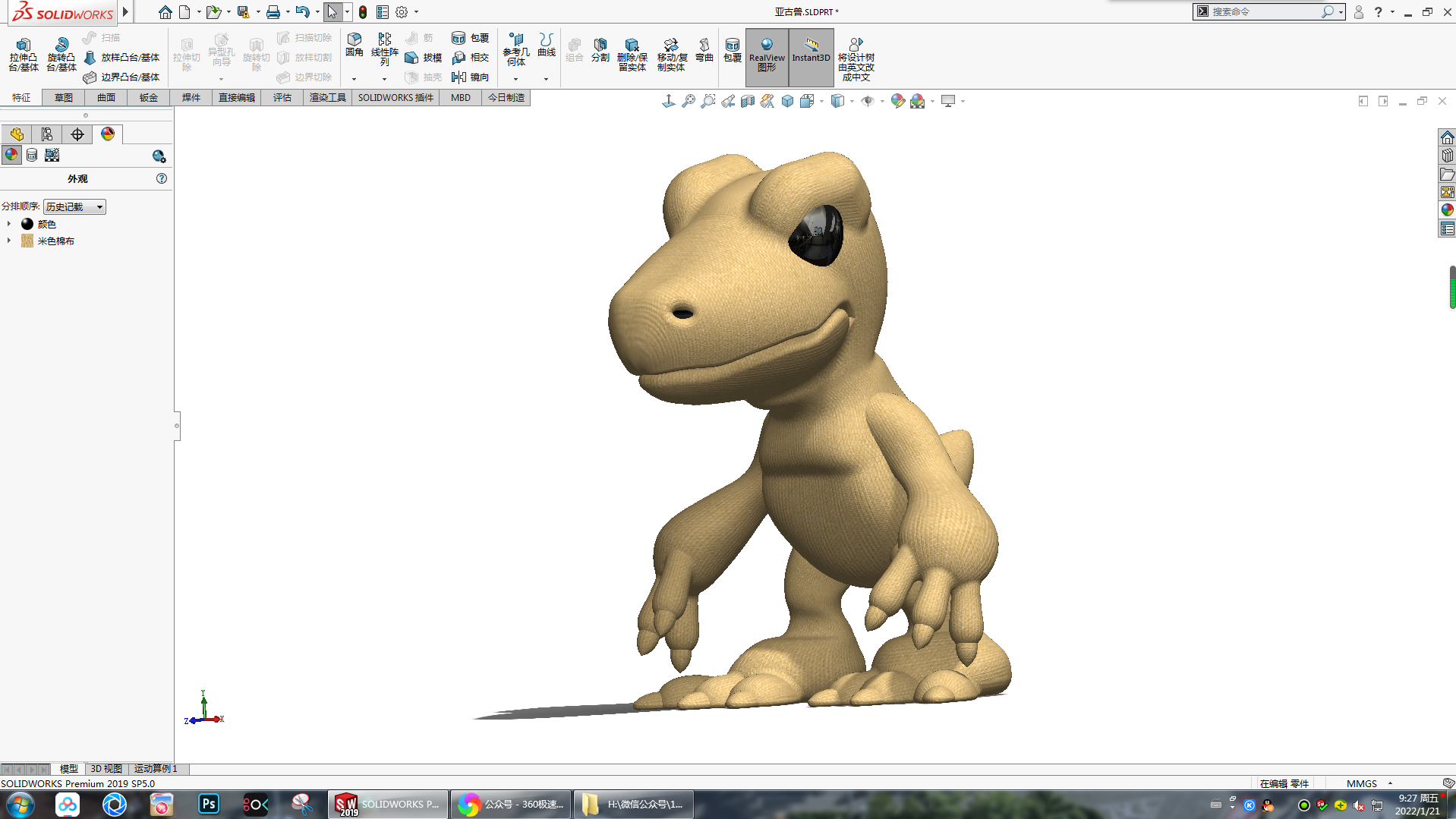This screenshot has height=819, width=1456.
Task: Click the 颜色 black color swatch
Action: (27, 224)
